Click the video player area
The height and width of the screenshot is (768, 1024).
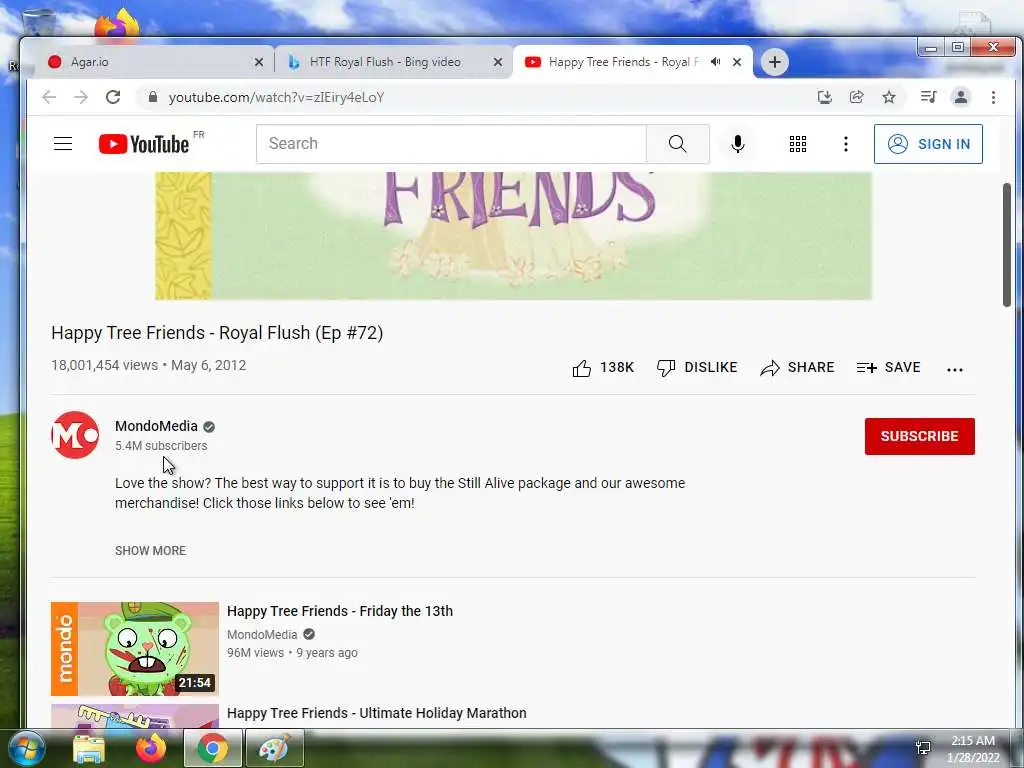(x=513, y=236)
